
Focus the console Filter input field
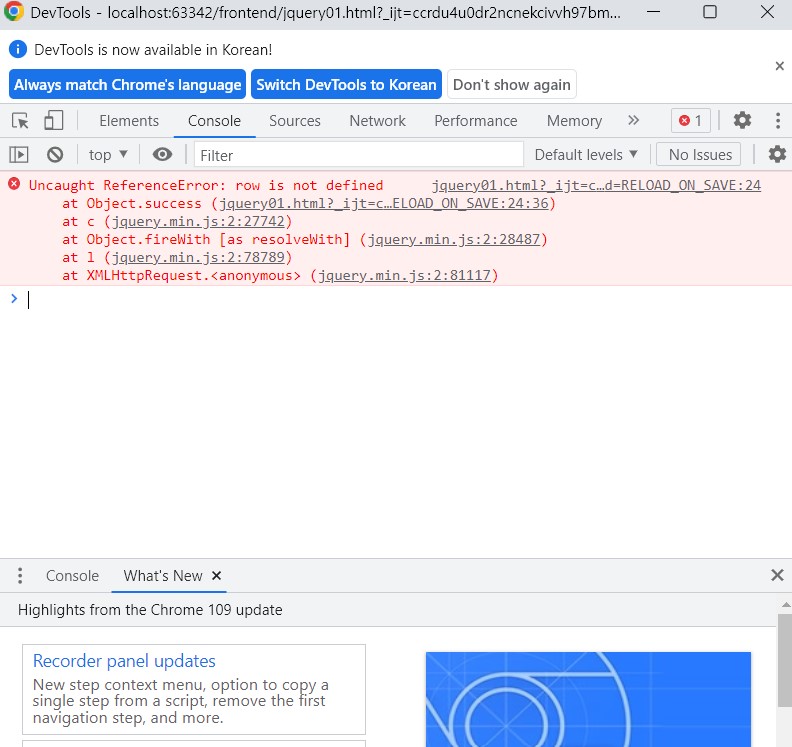tap(359, 155)
